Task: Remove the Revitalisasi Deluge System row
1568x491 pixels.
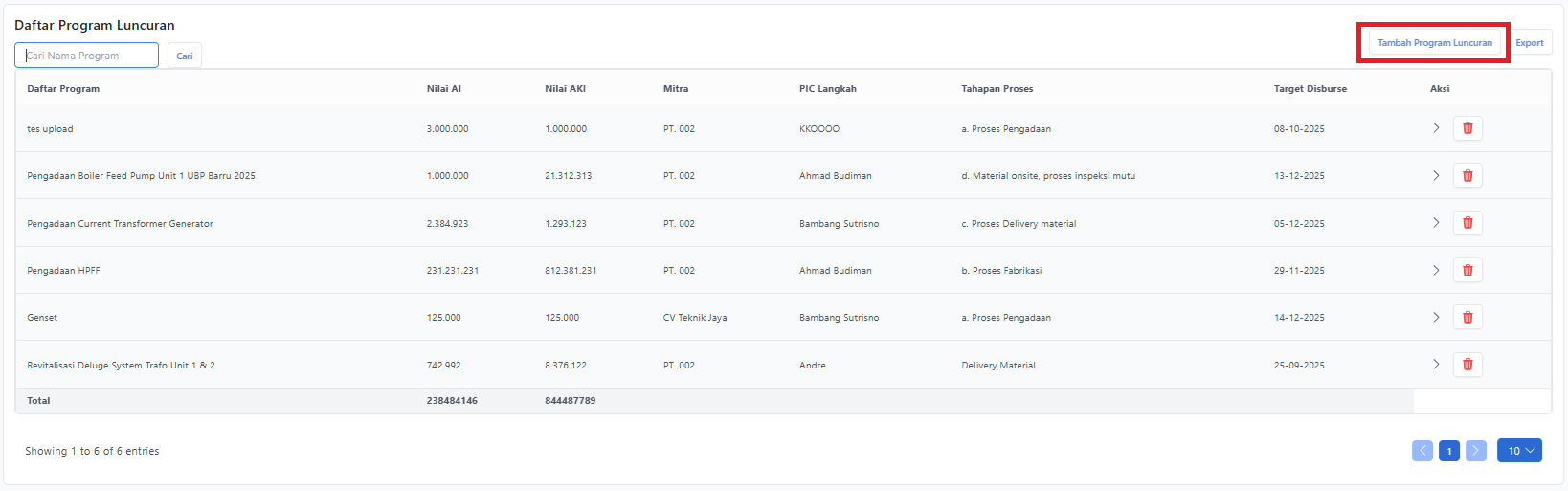Action: tap(1467, 365)
